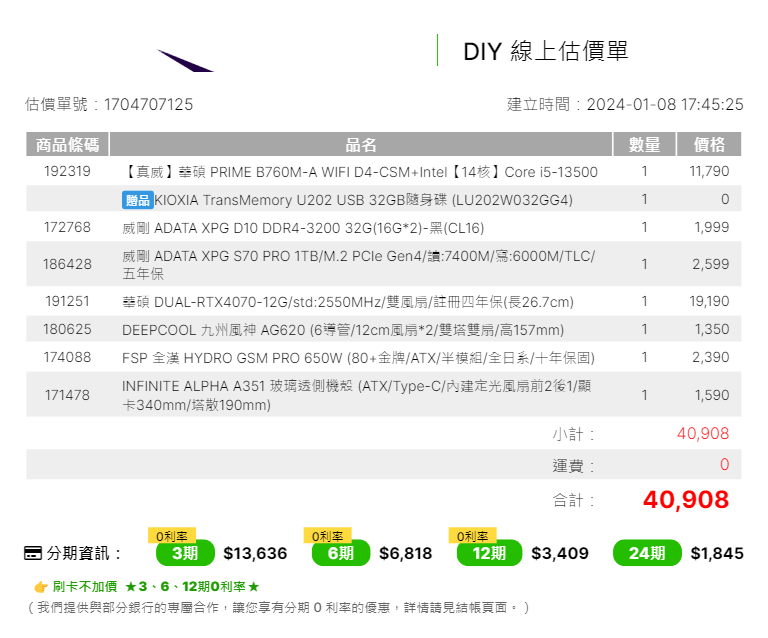This screenshot has height=638, width=768.
Task: Click product barcode 172768
Action: tap(67, 227)
